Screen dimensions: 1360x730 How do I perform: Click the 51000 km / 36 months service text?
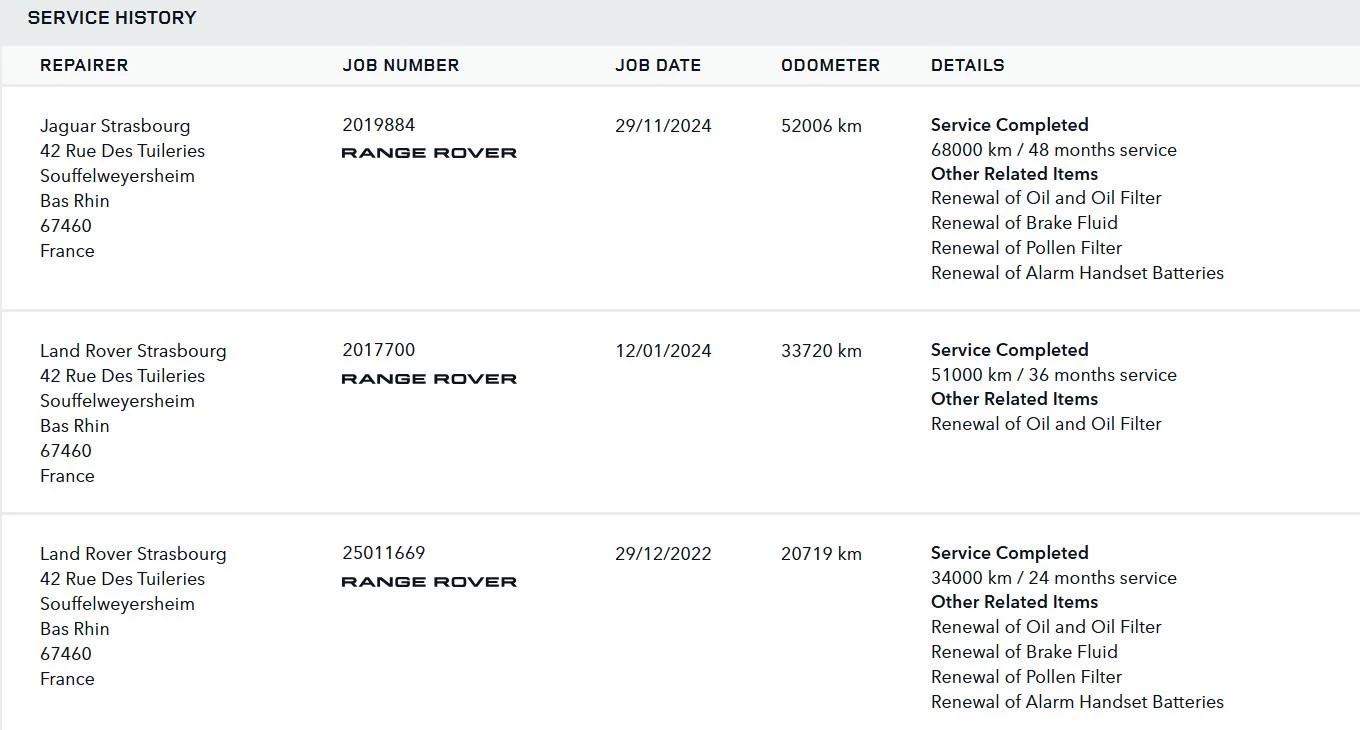1054,375
